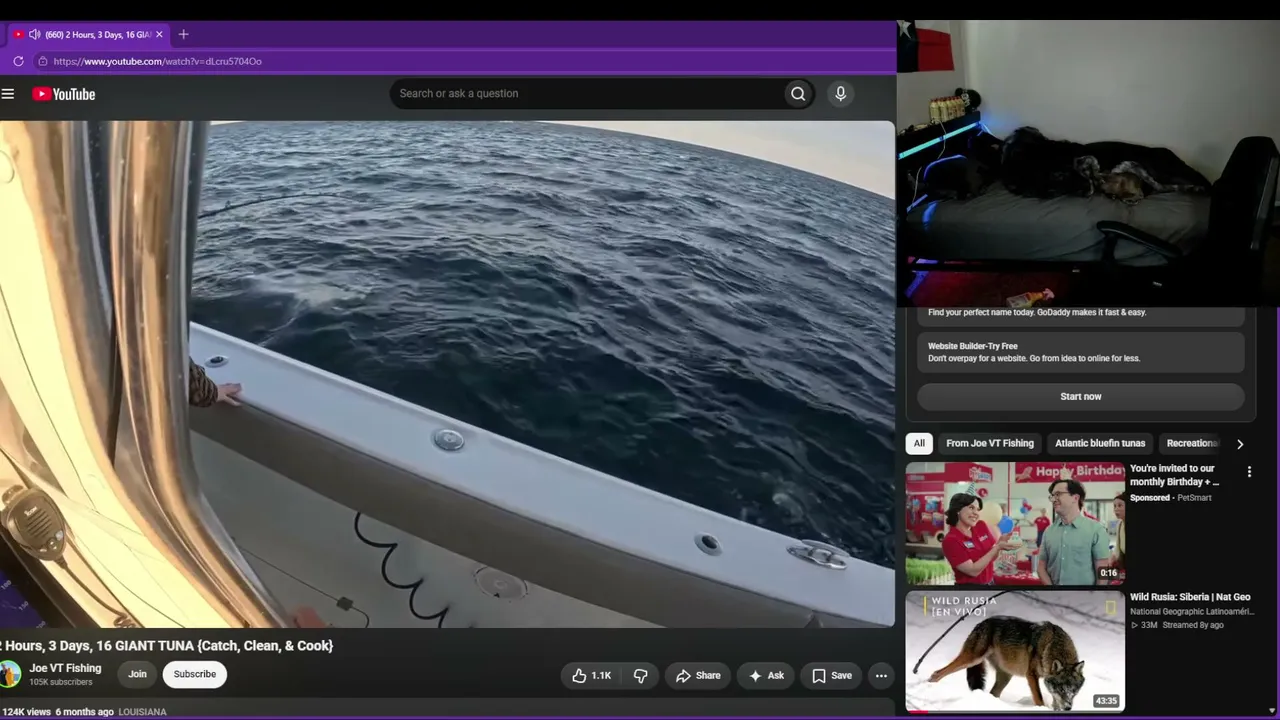
Task: Click the Ask button
Action: pos(766,676)
